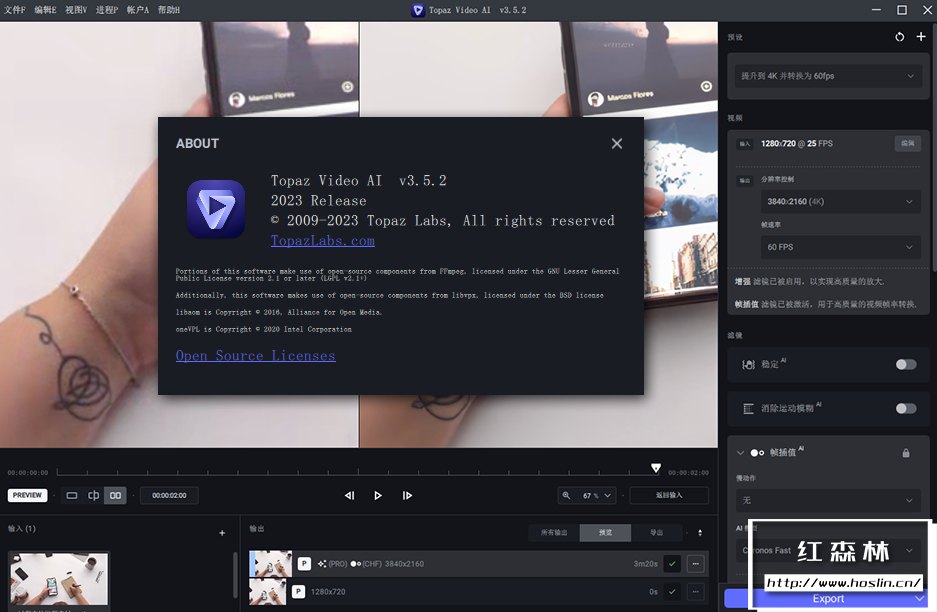Click the right settings panel scrollbar

[x=933, y=149]
